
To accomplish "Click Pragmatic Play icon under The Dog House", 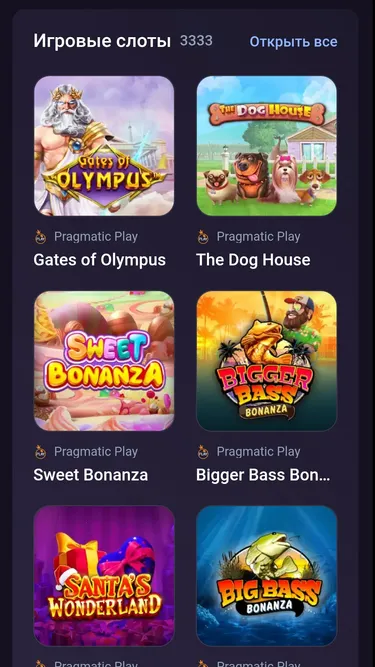I will point(203,237).
